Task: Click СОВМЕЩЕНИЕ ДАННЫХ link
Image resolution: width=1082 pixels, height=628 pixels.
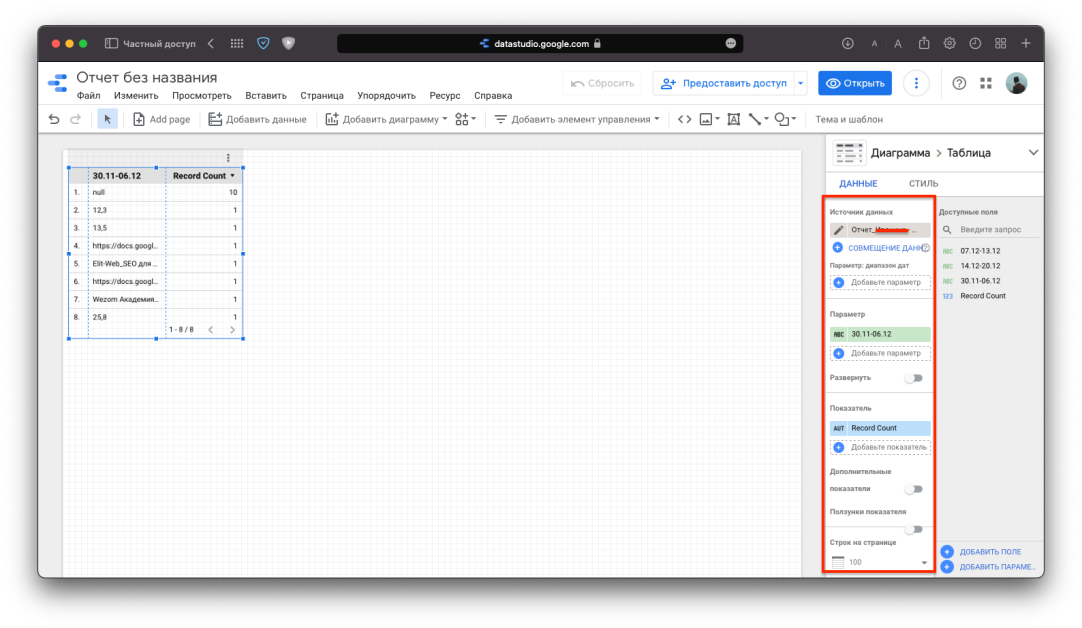Action: point(885,248)
